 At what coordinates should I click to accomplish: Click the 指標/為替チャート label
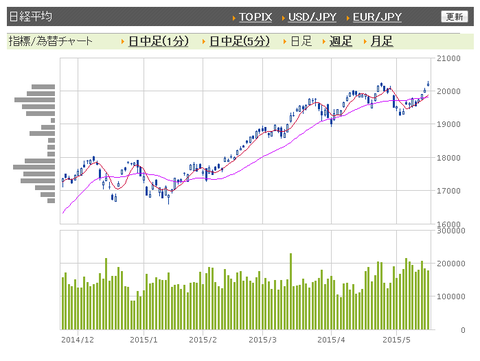[50, 41]
